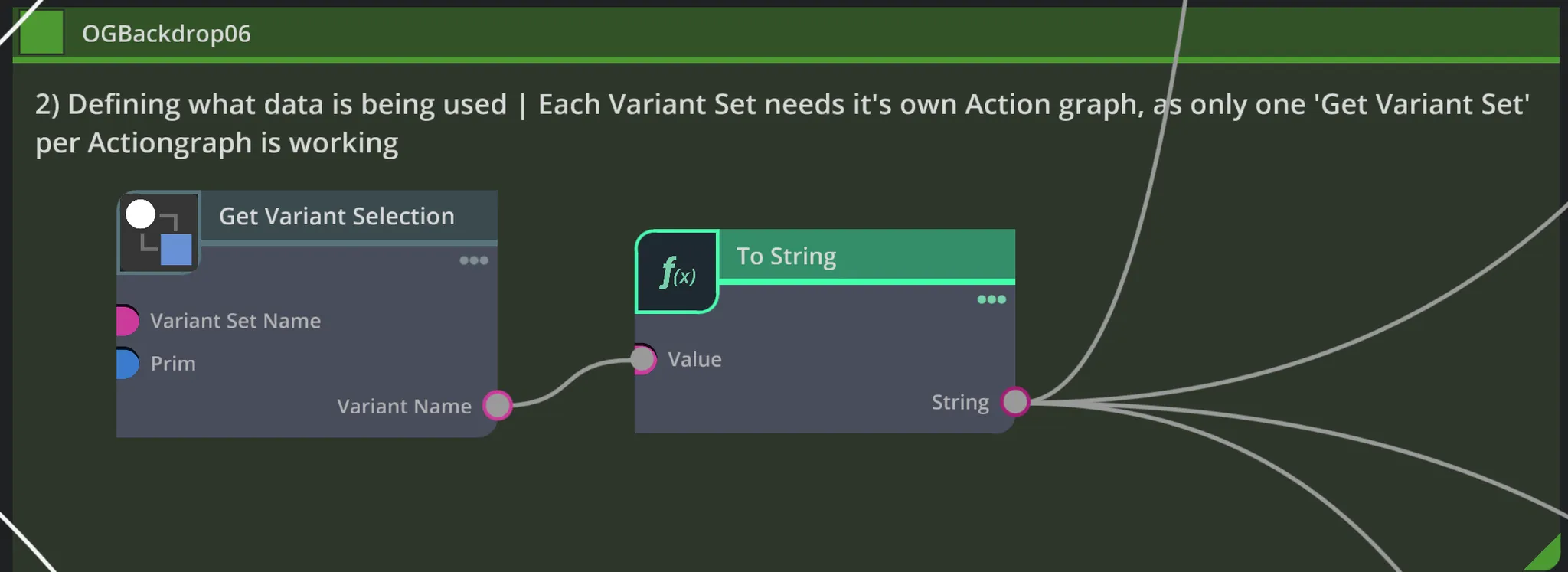Click the String output label
Viewport: 1568px width, 572px height.
click(x=960, y=402)
